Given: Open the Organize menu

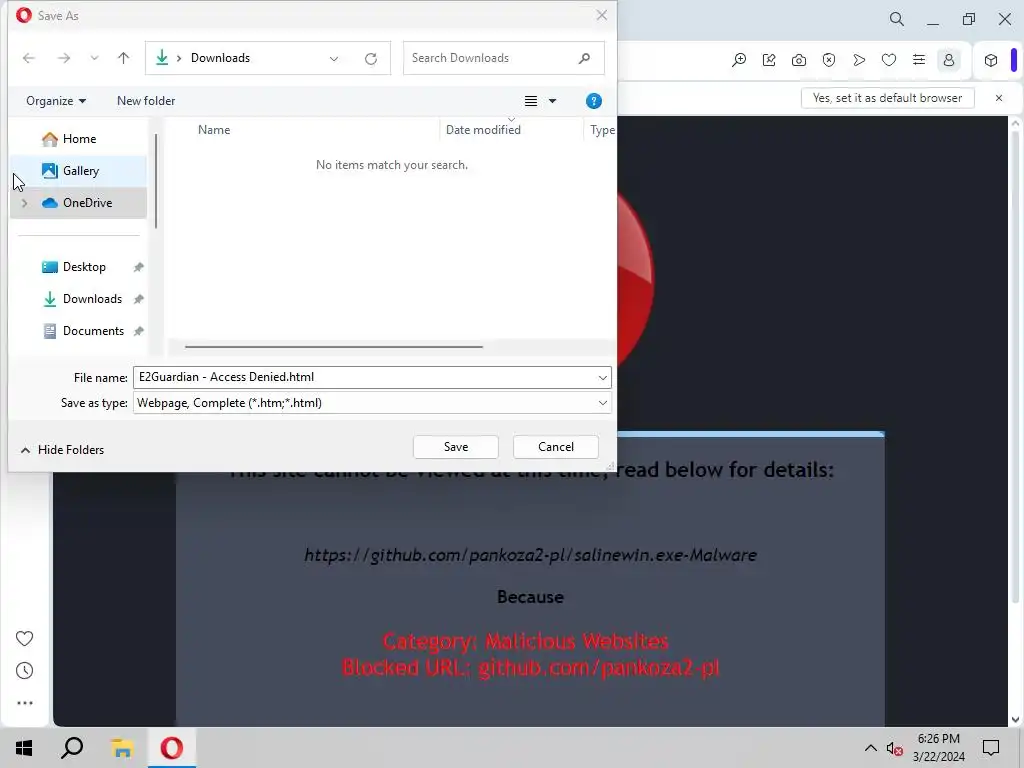Looking at the screenshot, I should click(x=56, y=101).
